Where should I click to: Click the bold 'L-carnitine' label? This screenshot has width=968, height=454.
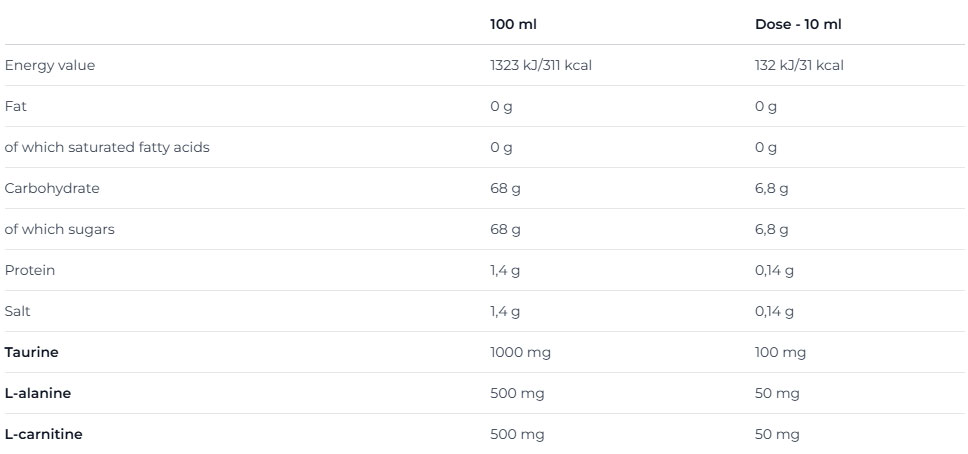tap(43, 435)
